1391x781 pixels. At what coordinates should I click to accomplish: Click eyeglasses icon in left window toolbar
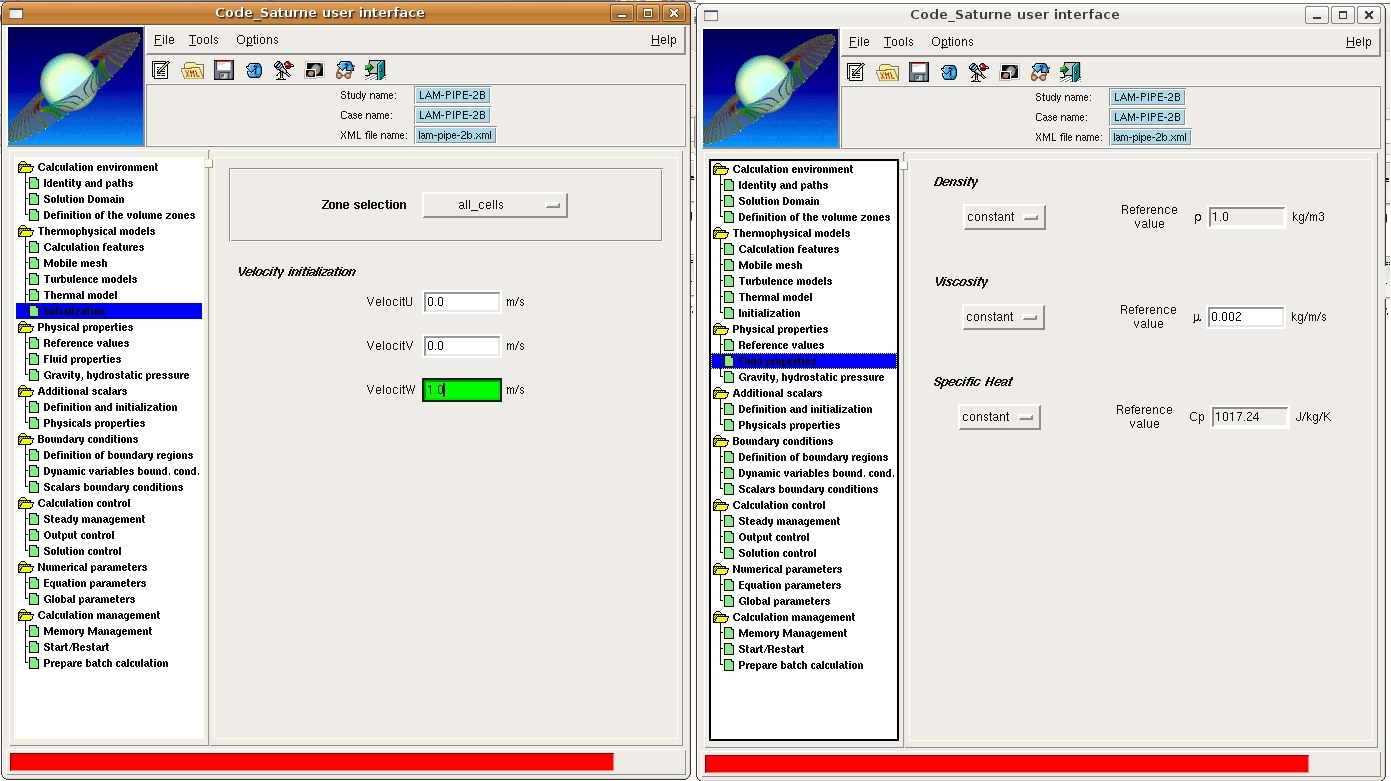(345, 70)
